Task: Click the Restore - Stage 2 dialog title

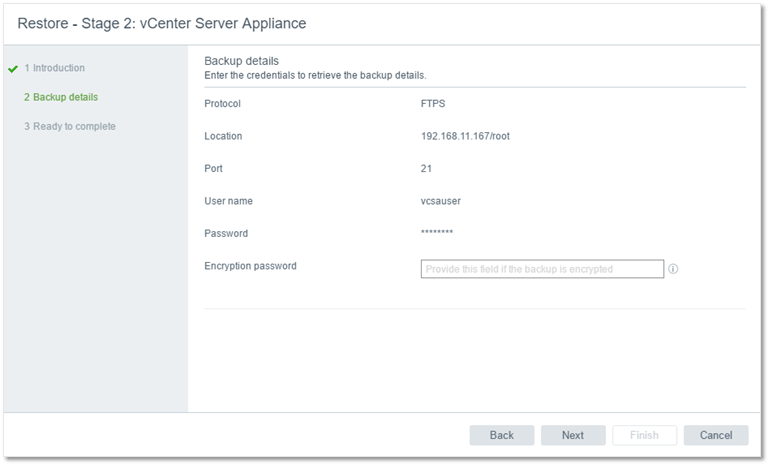Action: 162,23
